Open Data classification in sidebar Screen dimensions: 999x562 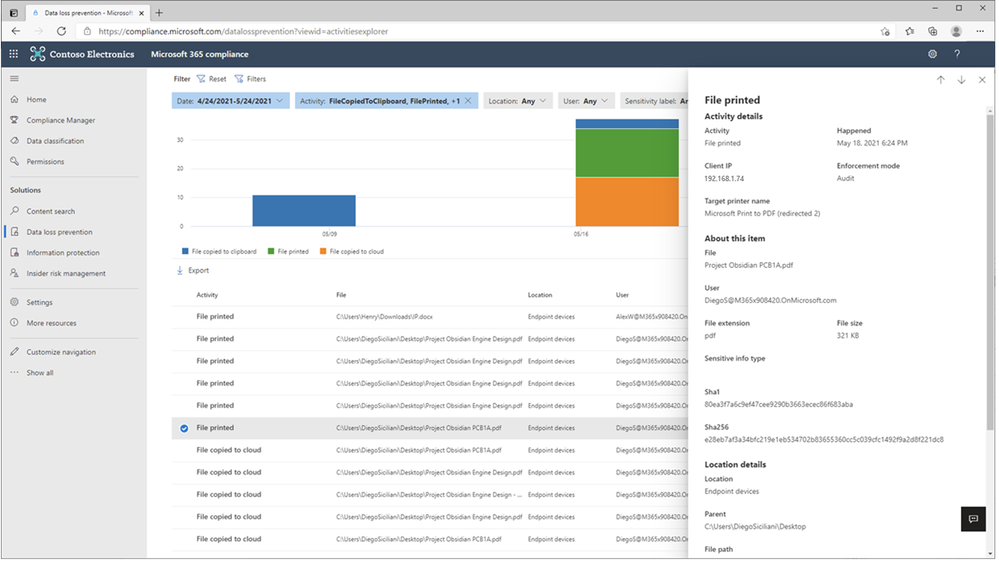[55, 141]
